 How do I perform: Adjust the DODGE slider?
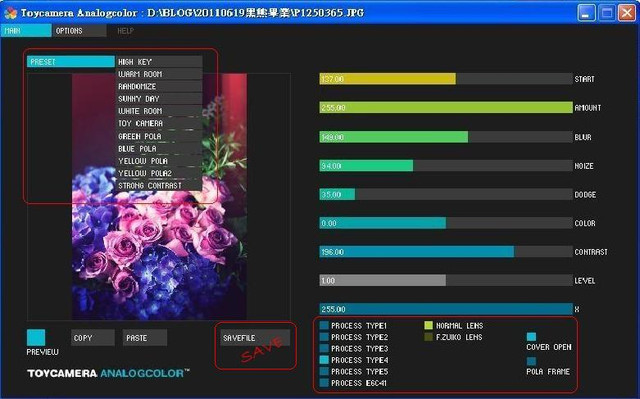tap(446, 194)
